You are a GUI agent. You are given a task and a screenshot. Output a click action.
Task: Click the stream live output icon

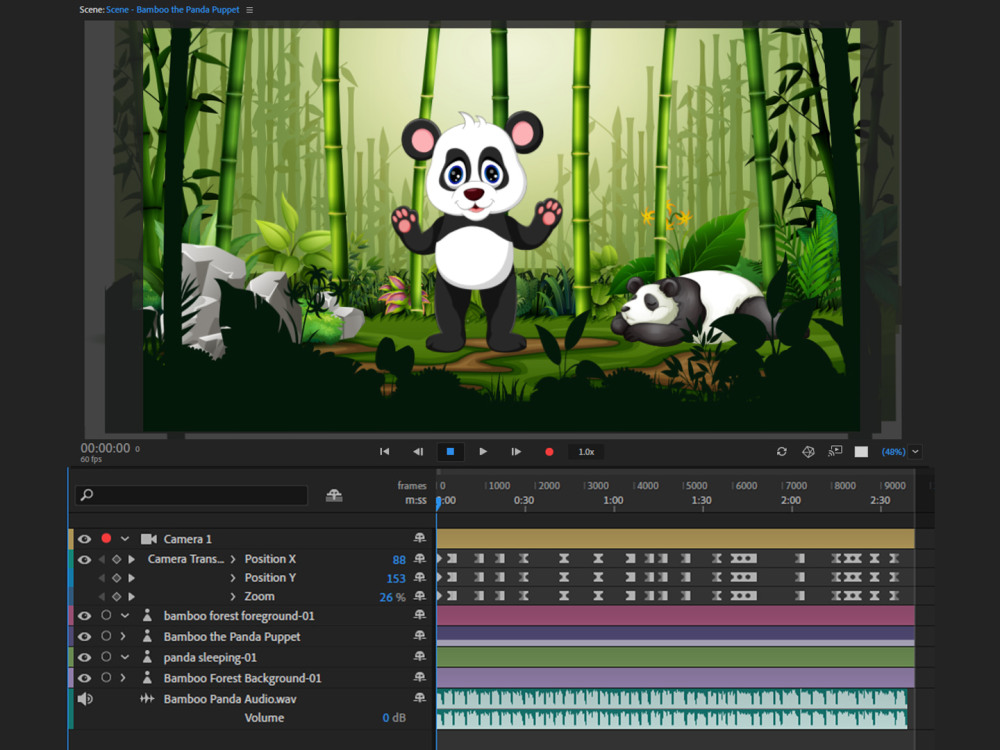(x=835, y=452)
